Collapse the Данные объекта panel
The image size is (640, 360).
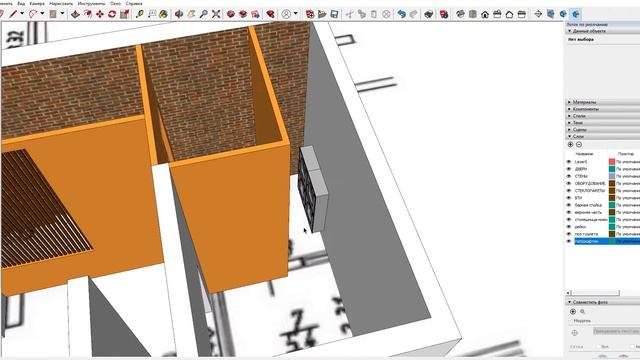point(602,31)
